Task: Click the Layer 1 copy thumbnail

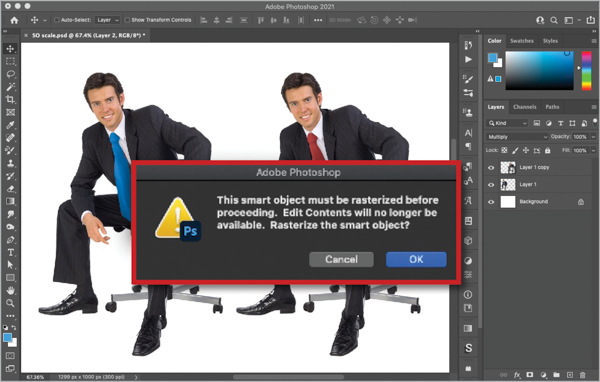Action: [x=508, y=168]
